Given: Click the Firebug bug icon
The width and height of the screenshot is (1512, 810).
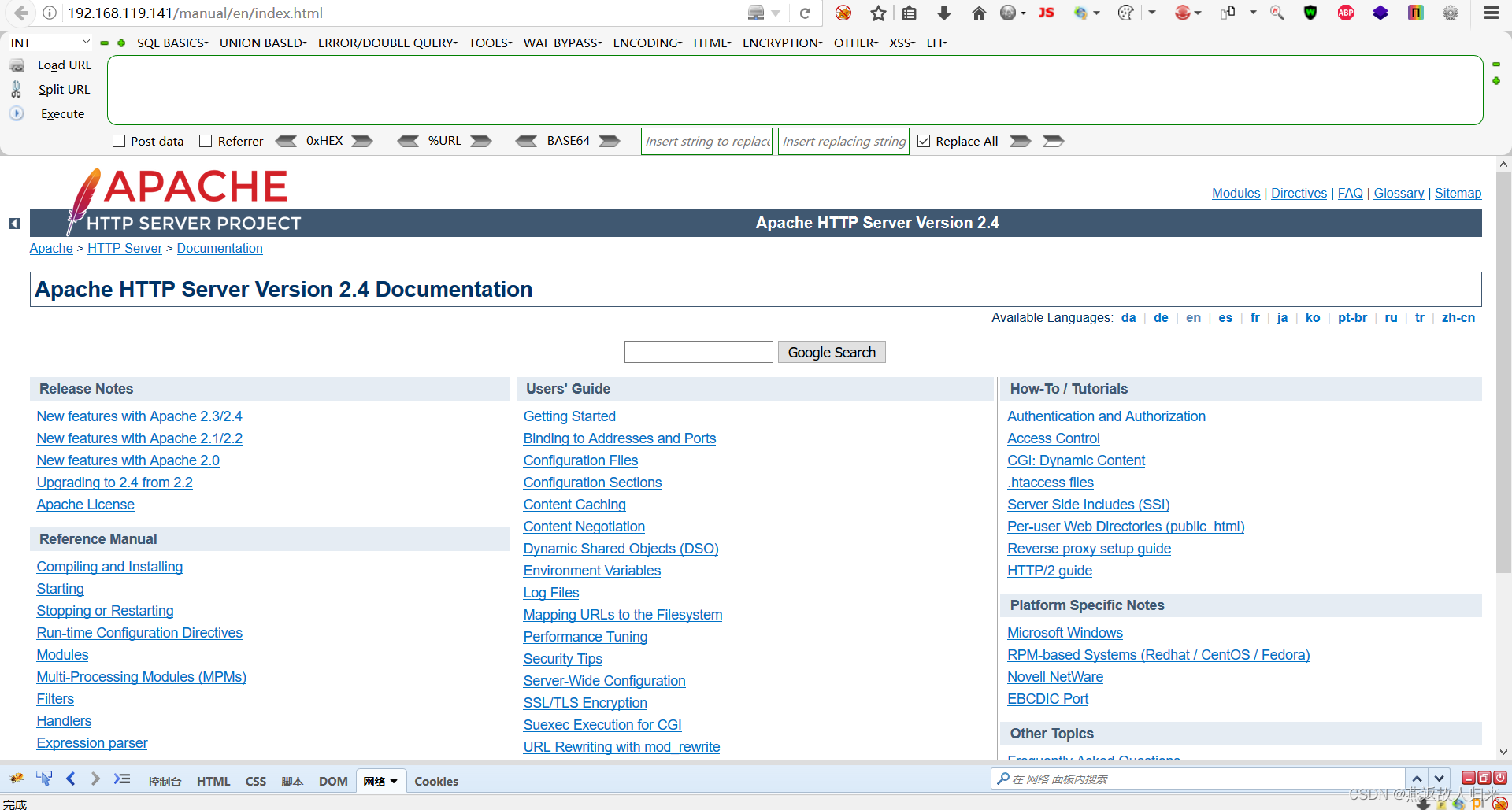Looking at the screenshot, I should [x=17, y=779].
